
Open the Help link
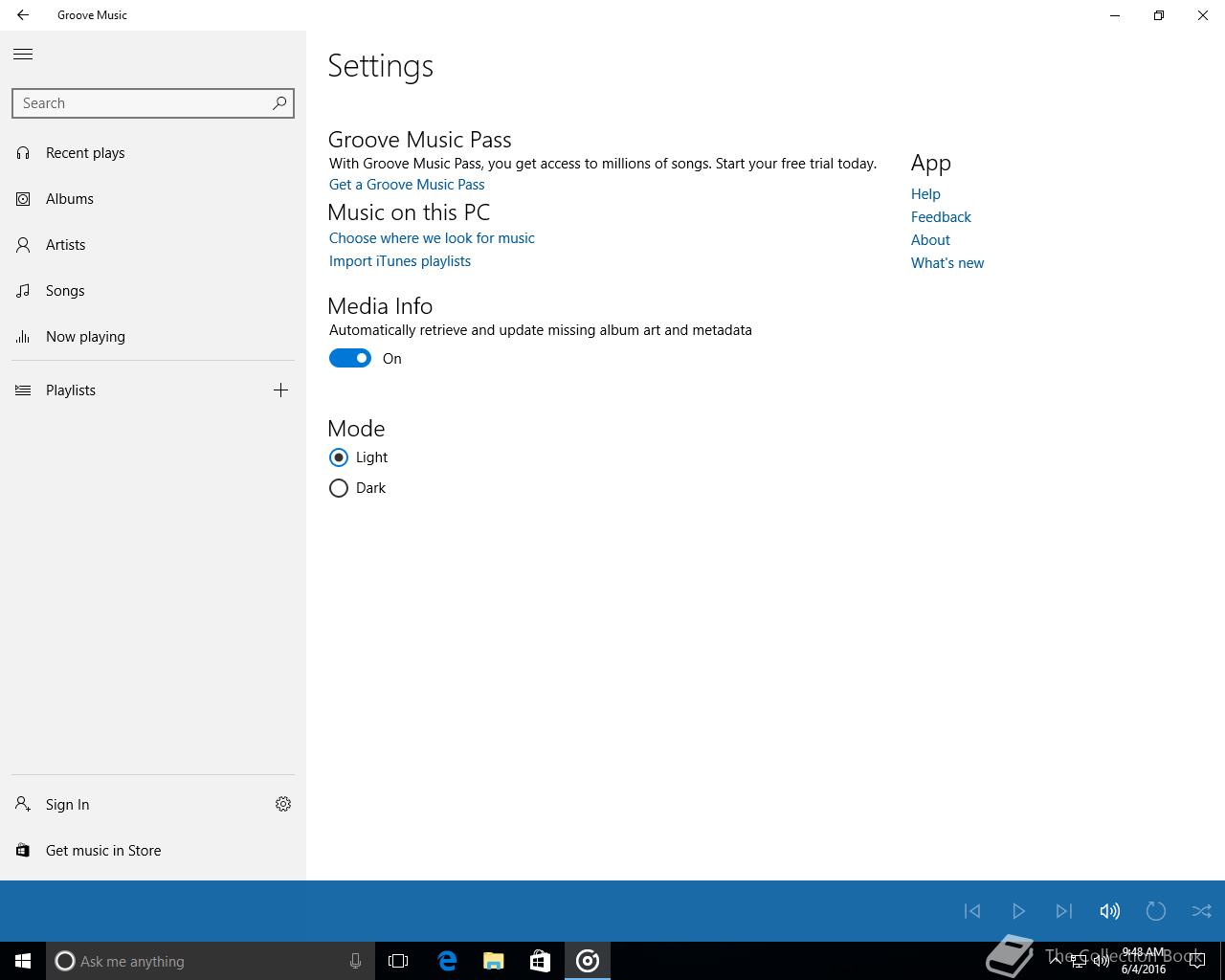pos(925,194)
